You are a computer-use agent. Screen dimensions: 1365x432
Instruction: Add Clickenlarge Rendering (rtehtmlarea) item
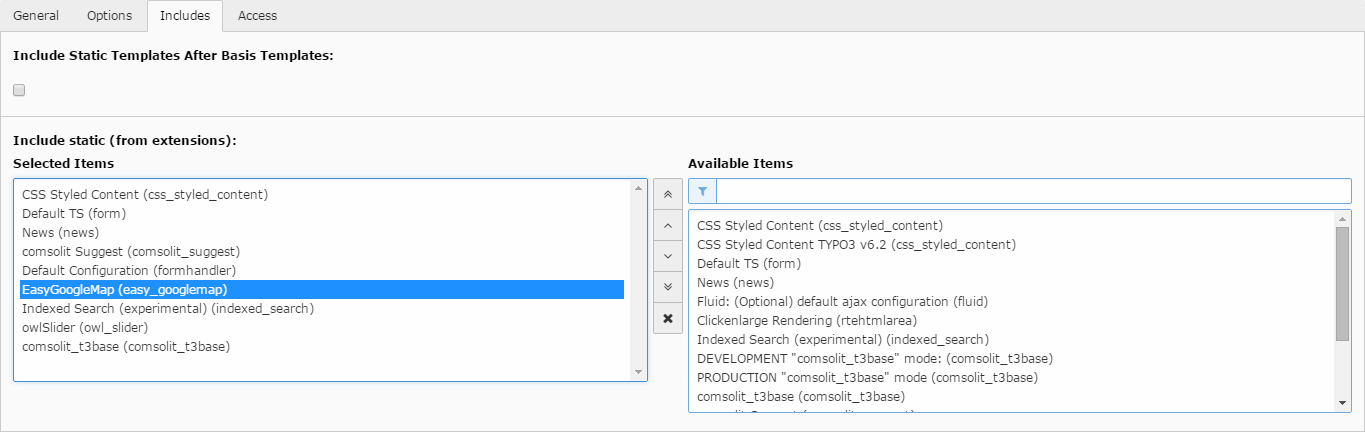pos(1014,320)
